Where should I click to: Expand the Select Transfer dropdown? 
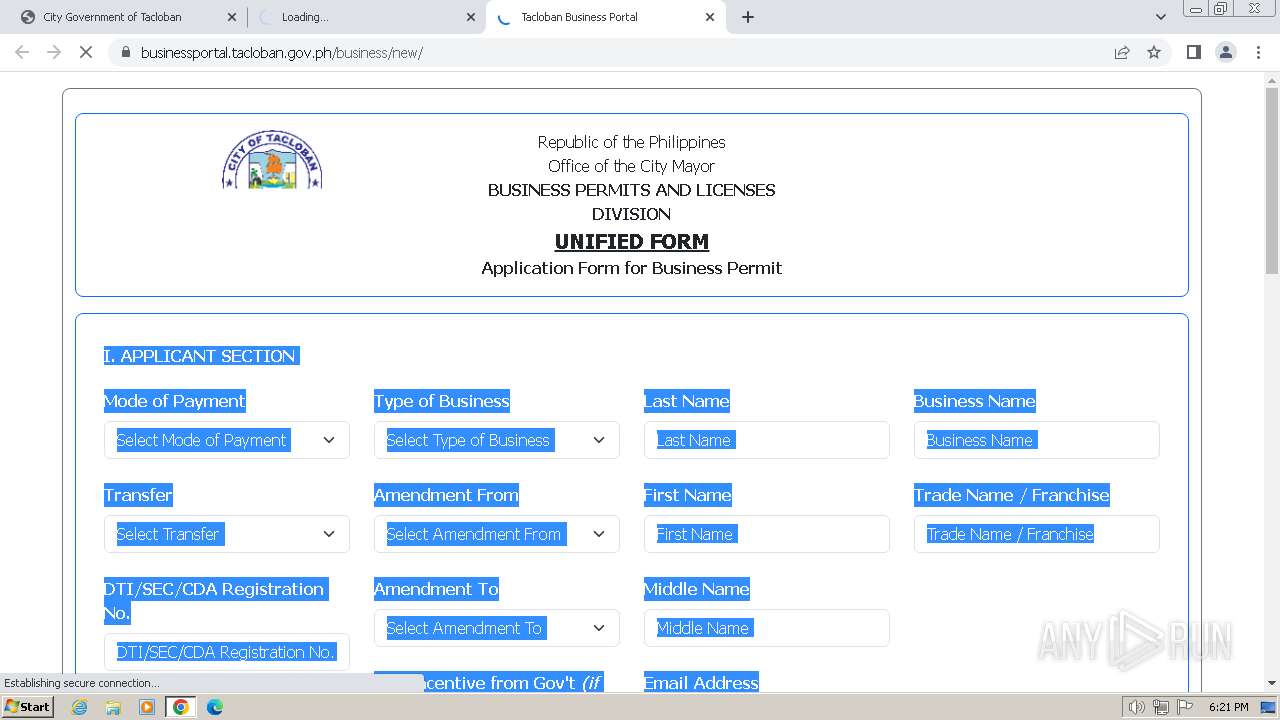point(227,534)
